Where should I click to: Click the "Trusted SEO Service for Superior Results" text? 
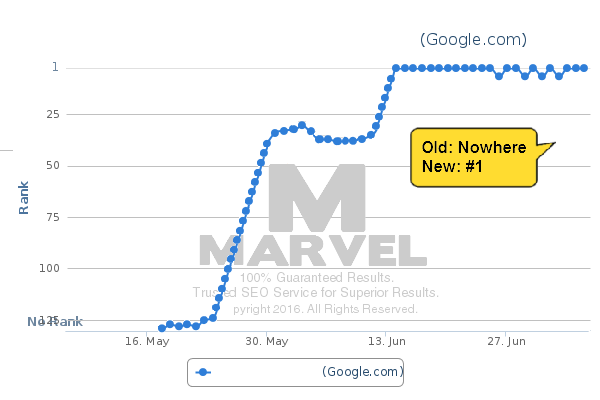[316, 293]
